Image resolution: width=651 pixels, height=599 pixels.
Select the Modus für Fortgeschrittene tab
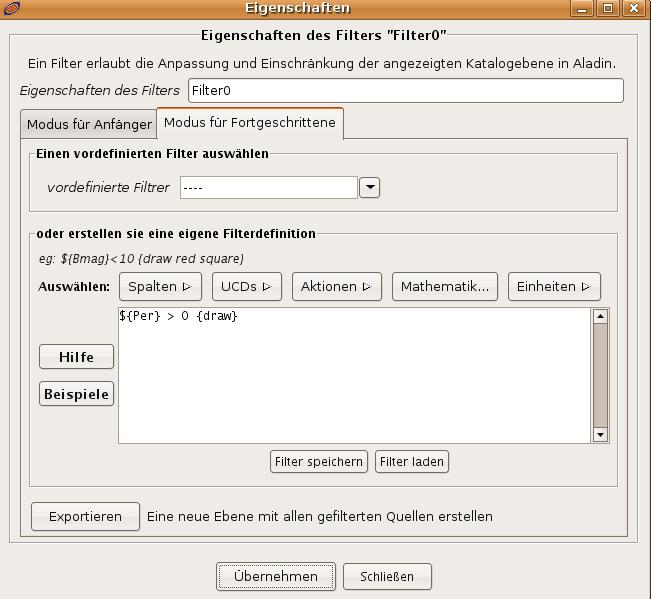pos(250,123)
